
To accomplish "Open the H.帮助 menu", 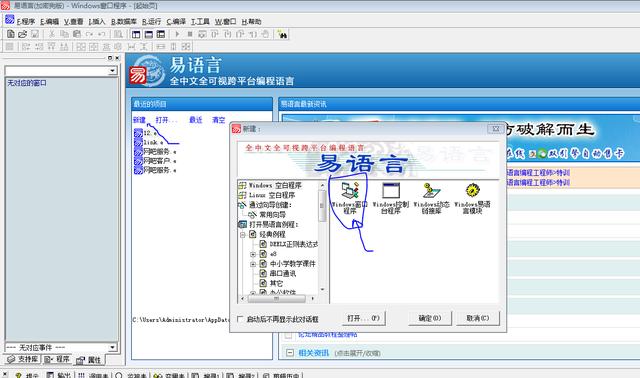I will tap(251, 22).
